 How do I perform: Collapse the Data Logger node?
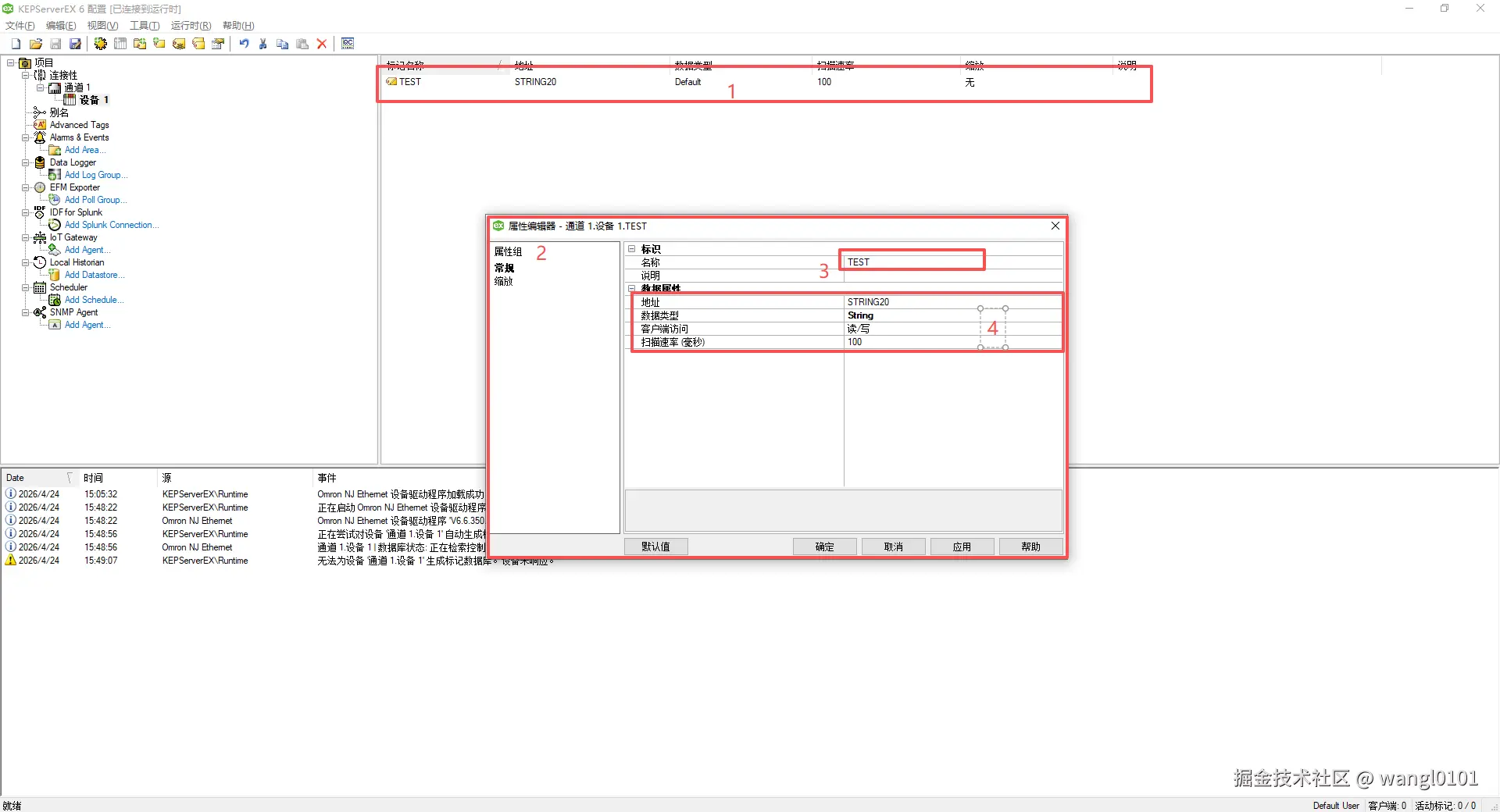click(25, 162)
